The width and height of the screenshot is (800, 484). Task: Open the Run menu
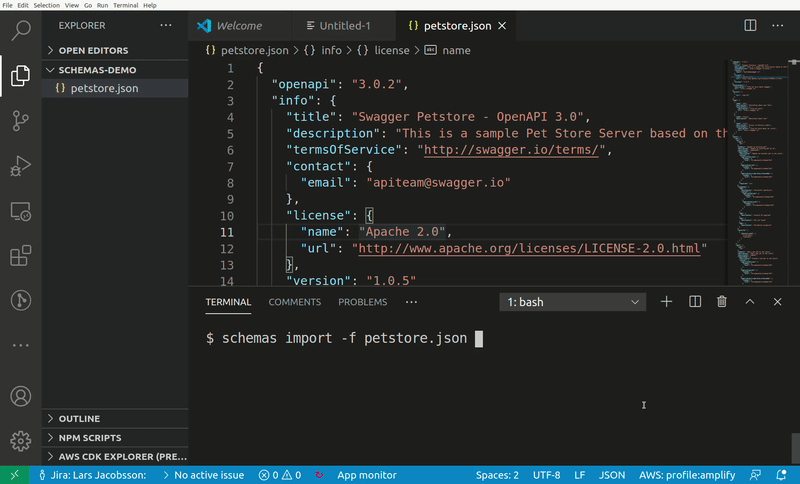[102, 5]
